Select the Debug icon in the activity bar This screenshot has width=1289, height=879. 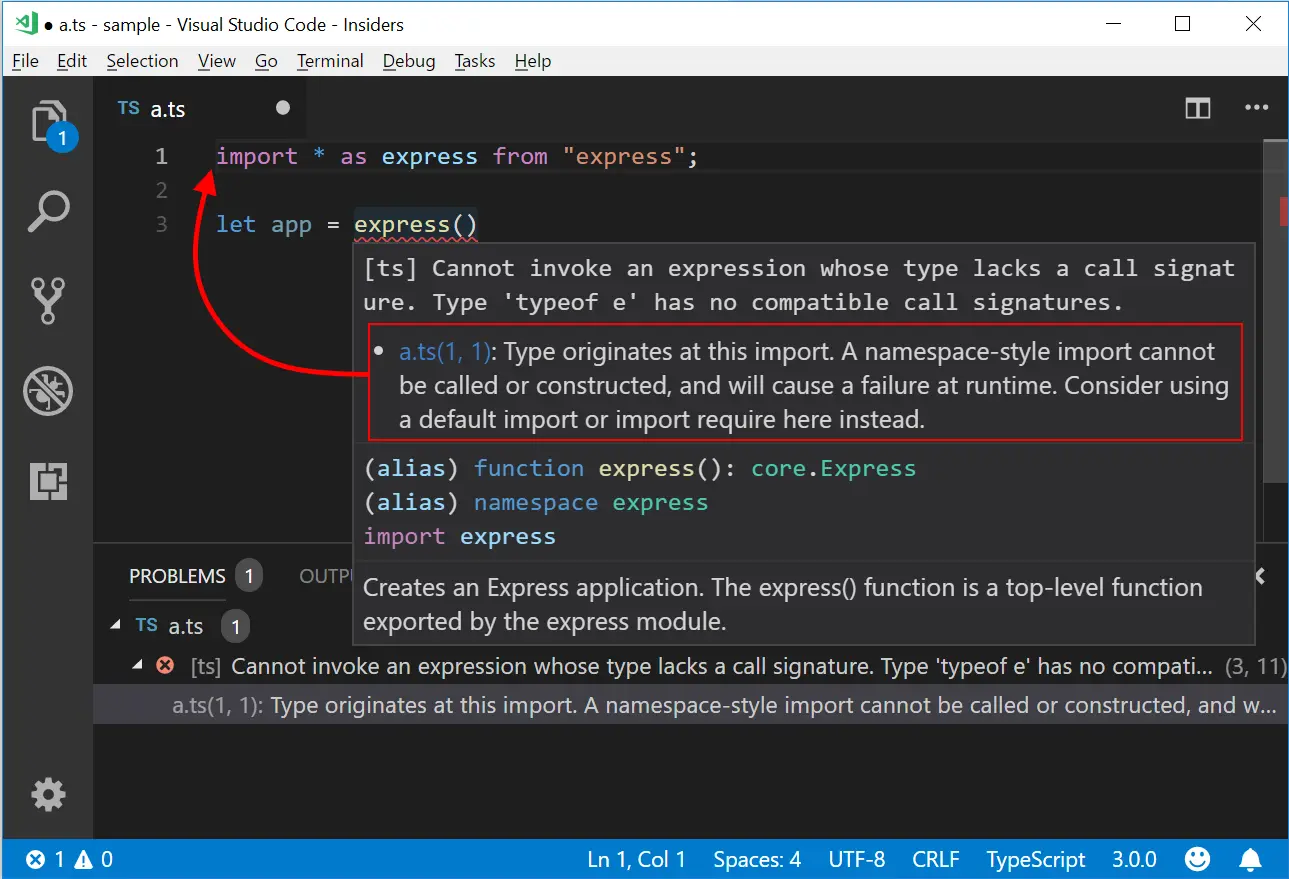pyautogui.click(x=48, y=391)
